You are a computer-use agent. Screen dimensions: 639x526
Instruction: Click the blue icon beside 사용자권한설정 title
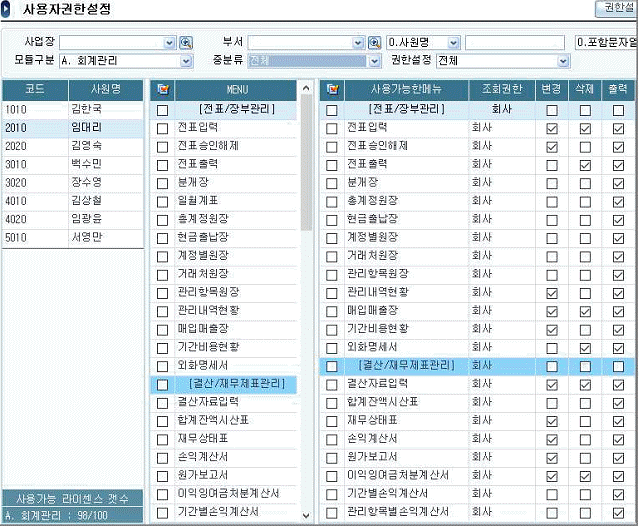(8, 9)
